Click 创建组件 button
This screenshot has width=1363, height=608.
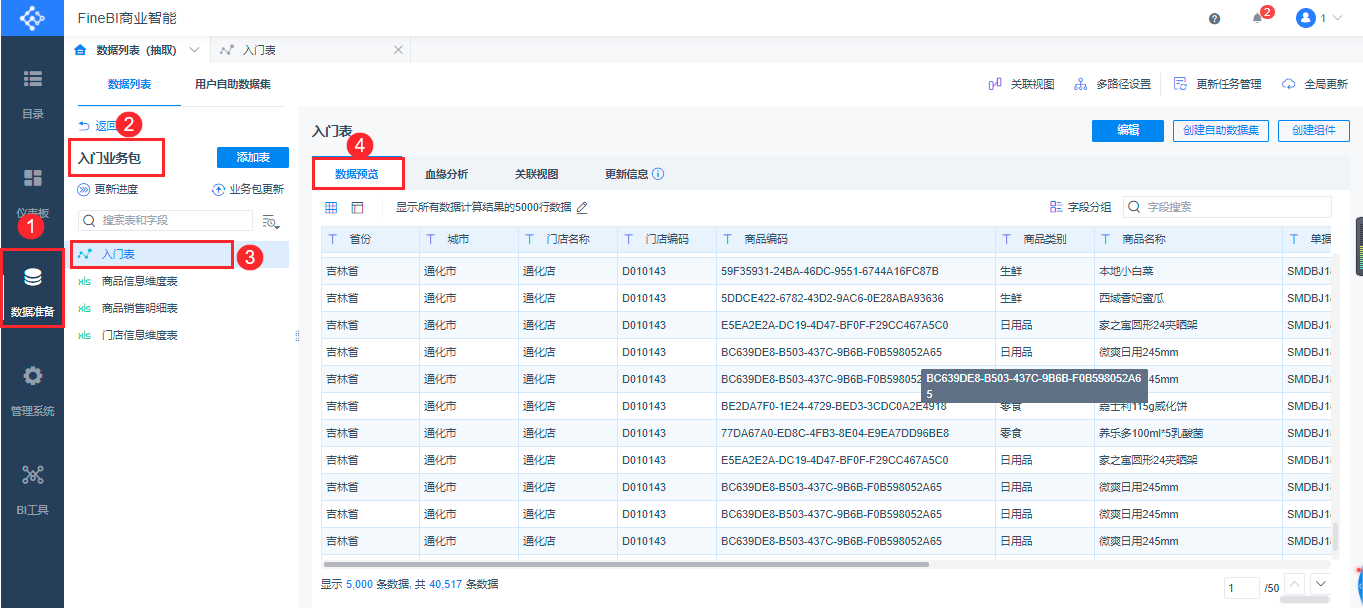click(1314, 130)
